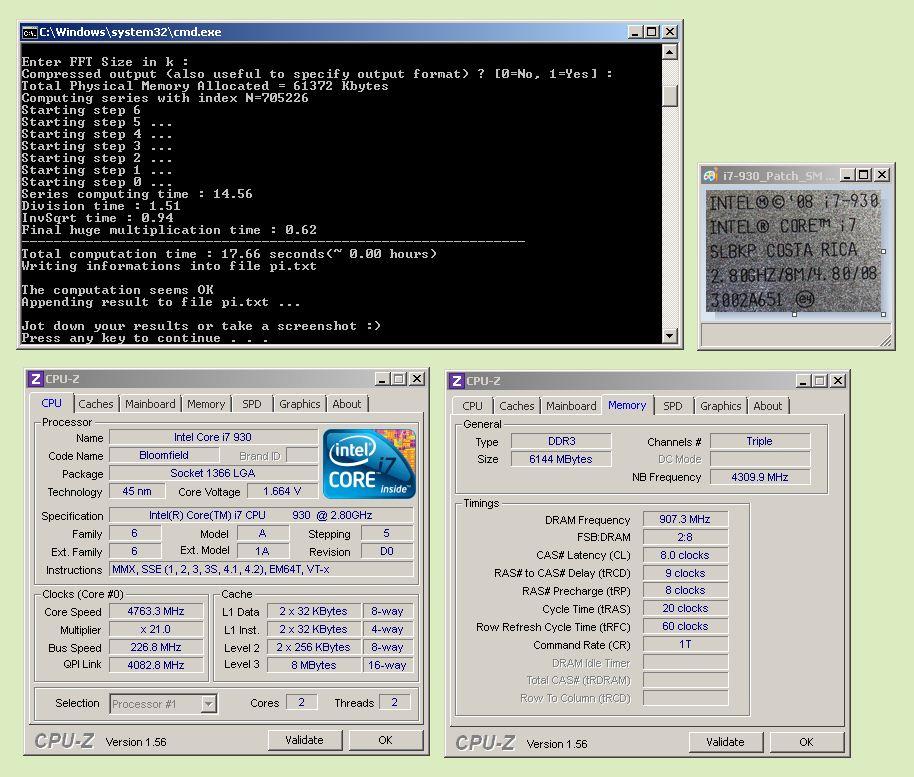Click the Paint icon in i7-930_Patch window

click(709, 175)
